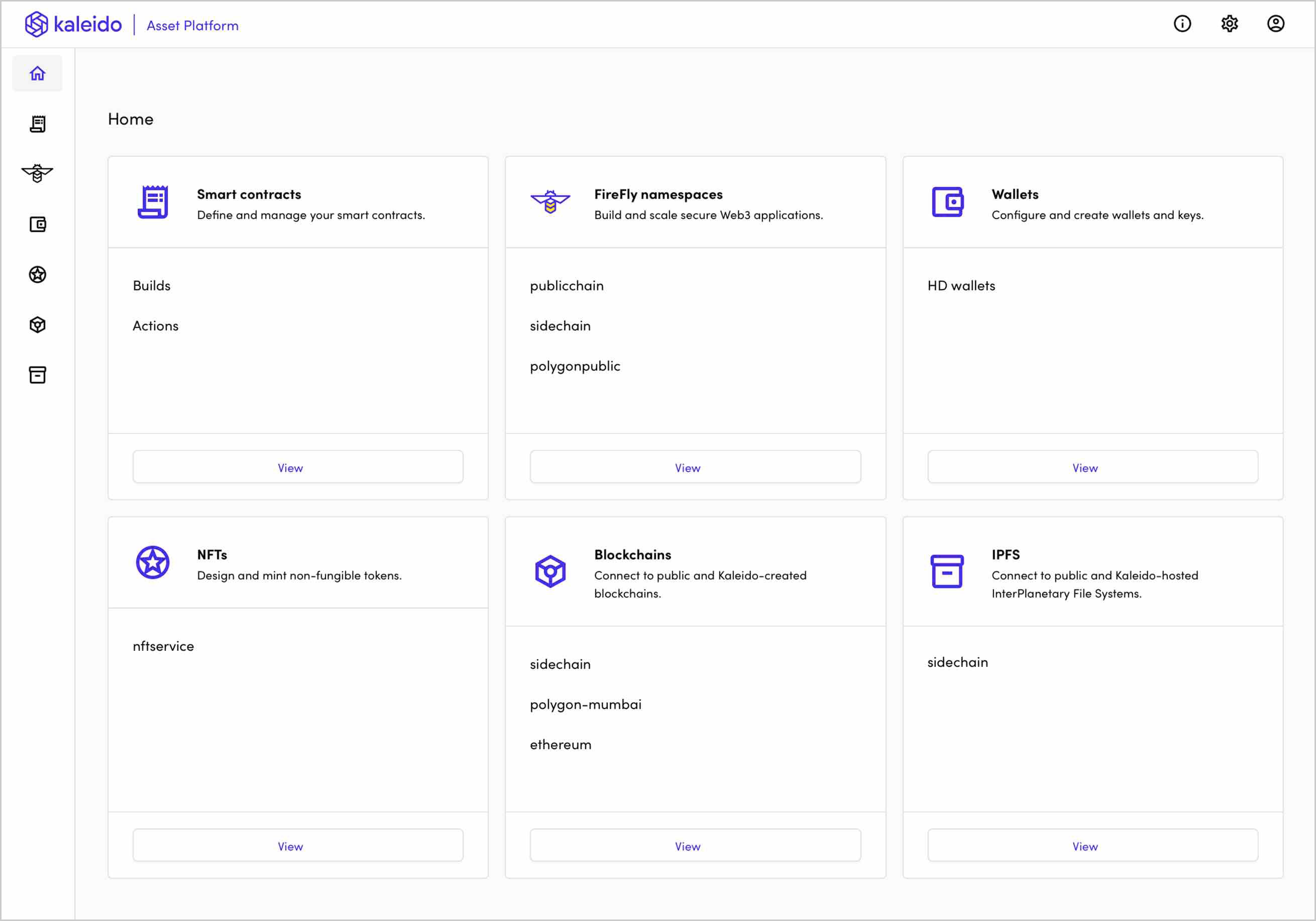Screen dimensions: 1316x921
Task: Open the settings gear icon
Action: (x=1230, y=24)
